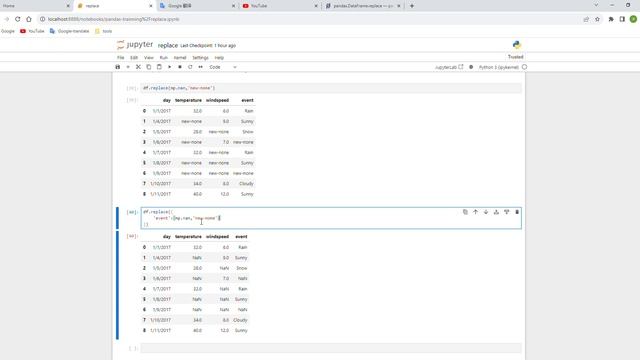Move the active cell up
640x360 pixels.
click(x=476, y=212)
